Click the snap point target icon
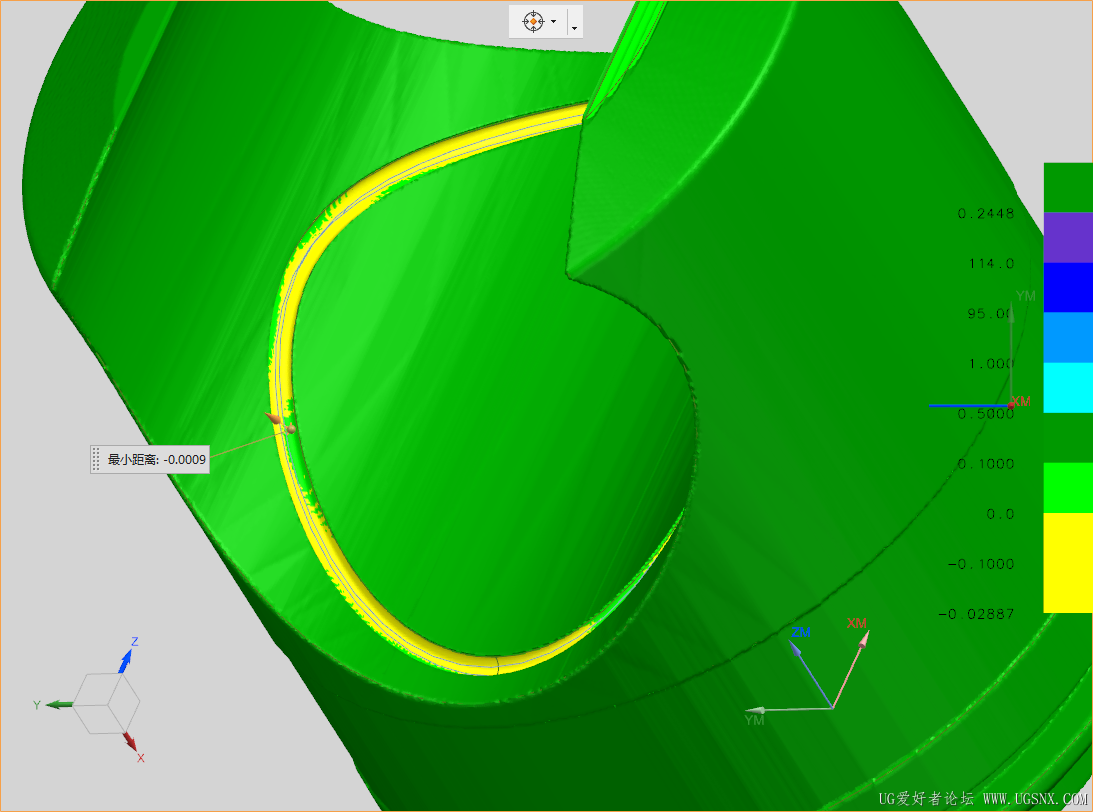The image size is (1093, 812). (533, 22)
